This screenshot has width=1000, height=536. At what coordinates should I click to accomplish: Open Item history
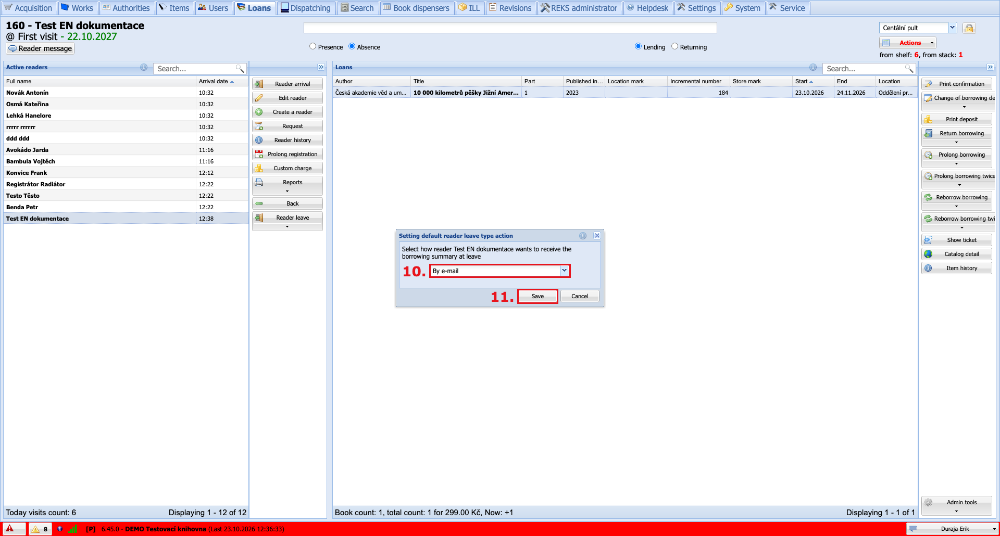coord(957,268)
